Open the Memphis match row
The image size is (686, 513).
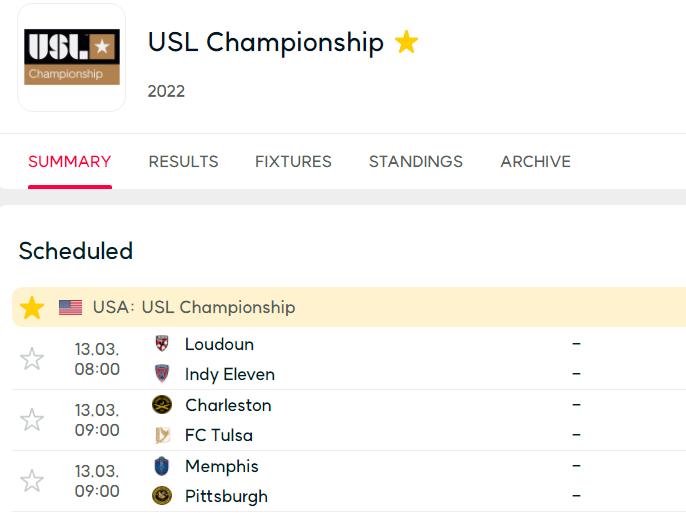click(349, 481)
